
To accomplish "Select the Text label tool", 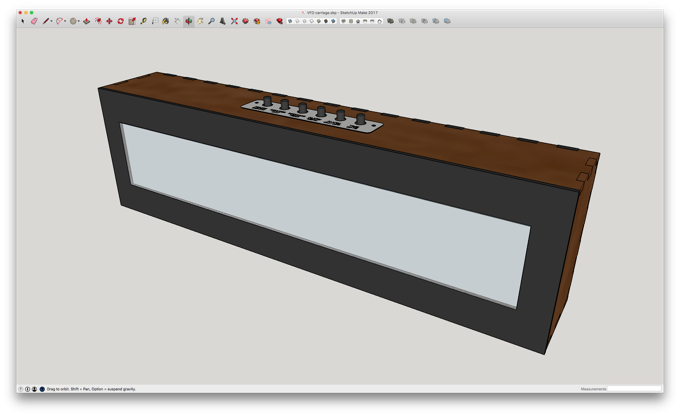I will (155, 21).
